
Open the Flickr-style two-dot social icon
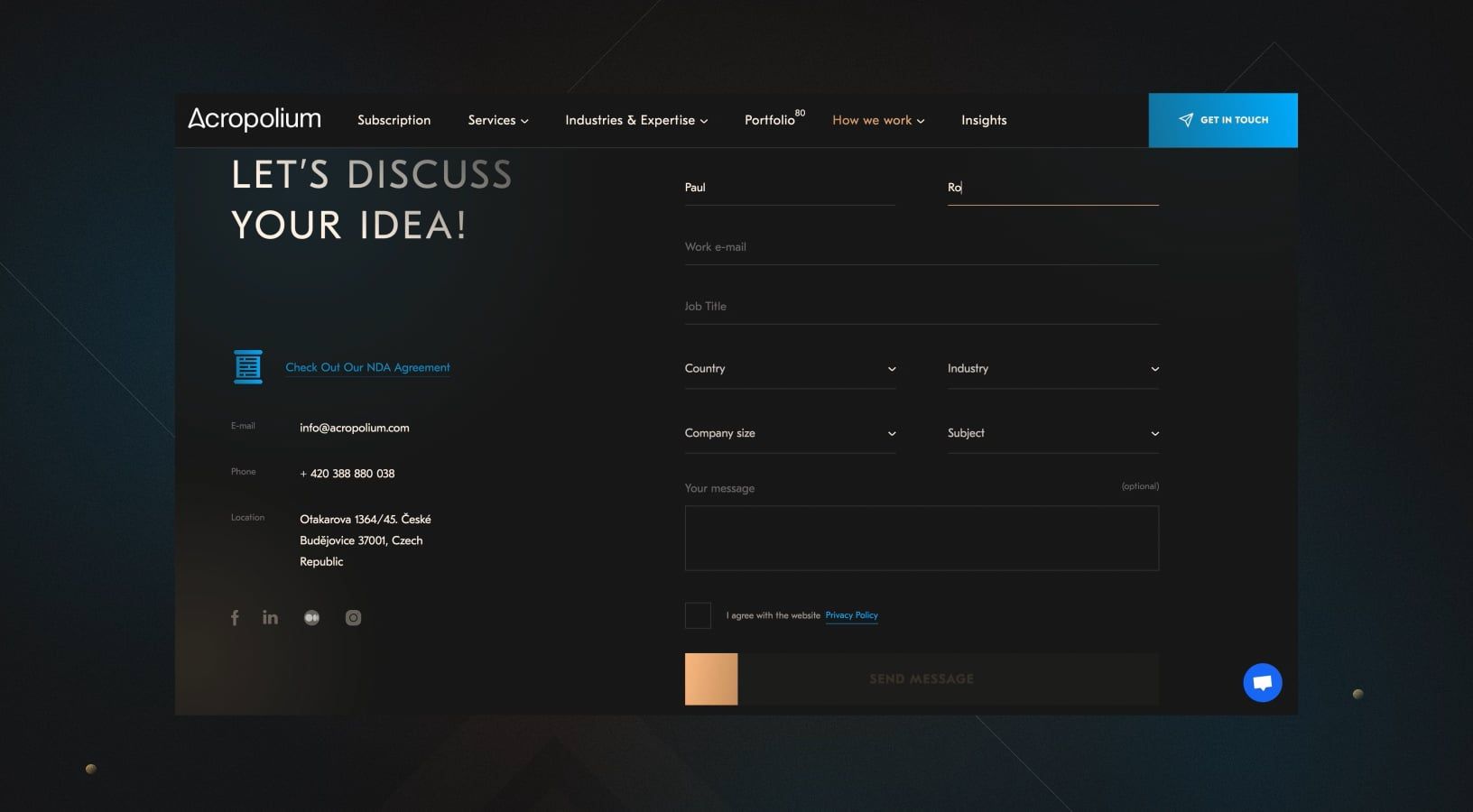[311, 618]
